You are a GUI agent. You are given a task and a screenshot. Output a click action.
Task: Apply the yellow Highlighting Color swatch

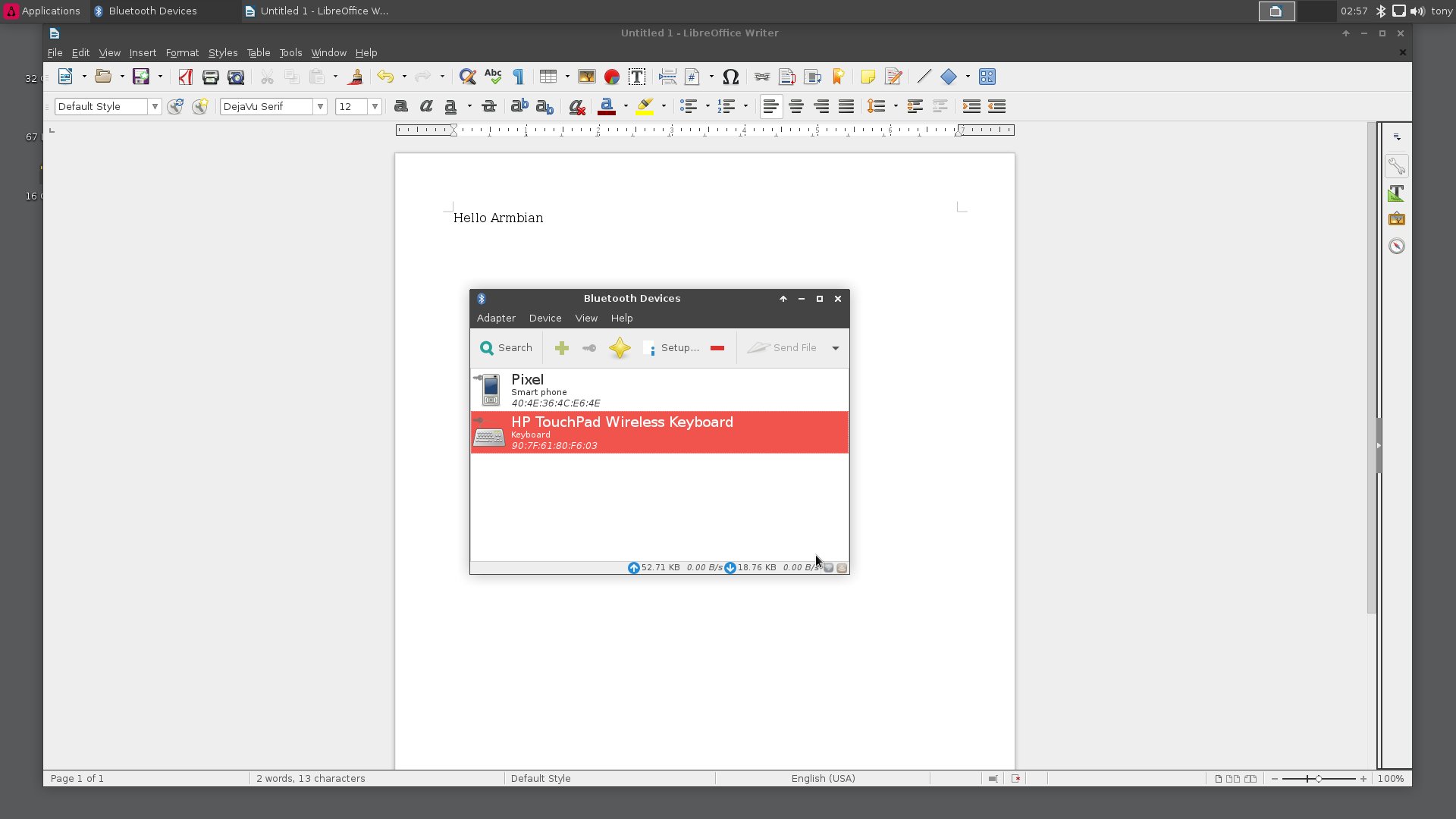(645, 107)
